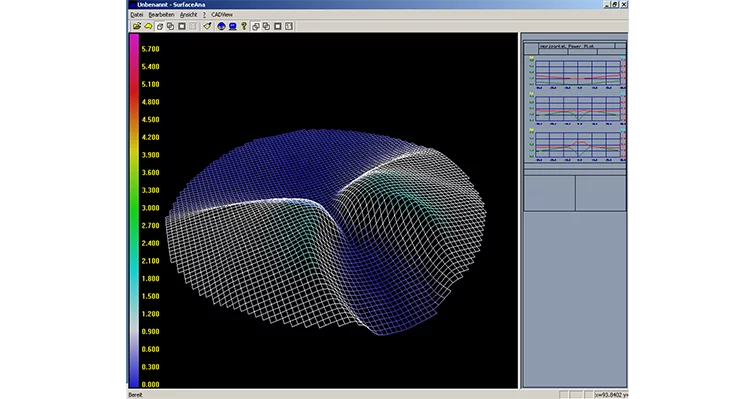Click the yellow surface shape icon
Viewport: 755px width, 399px height.
tap(148, 26)
